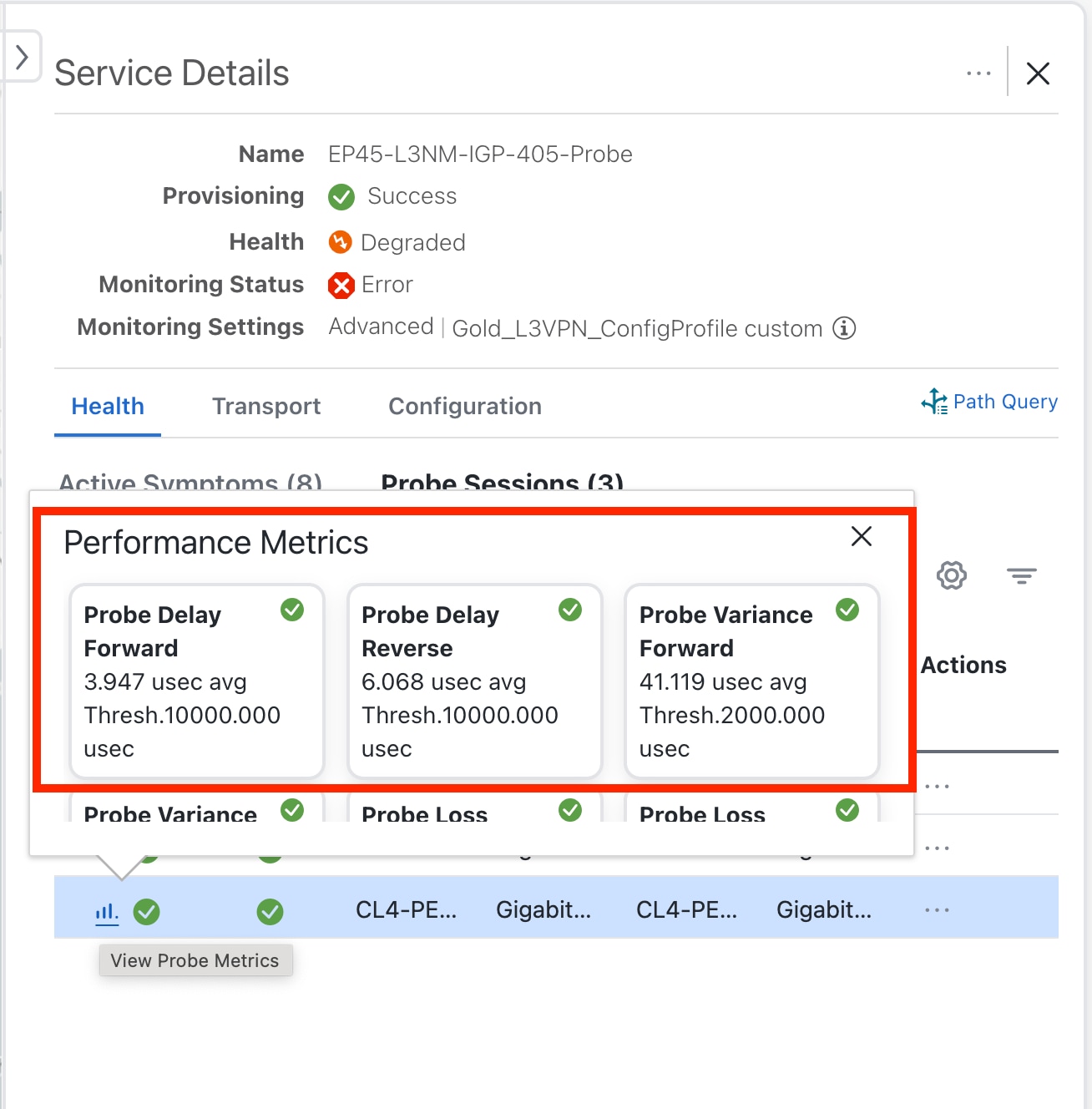Click the green check on Probe Variance Forward card
The image size is (1092, 1109).
coord(847,610)
